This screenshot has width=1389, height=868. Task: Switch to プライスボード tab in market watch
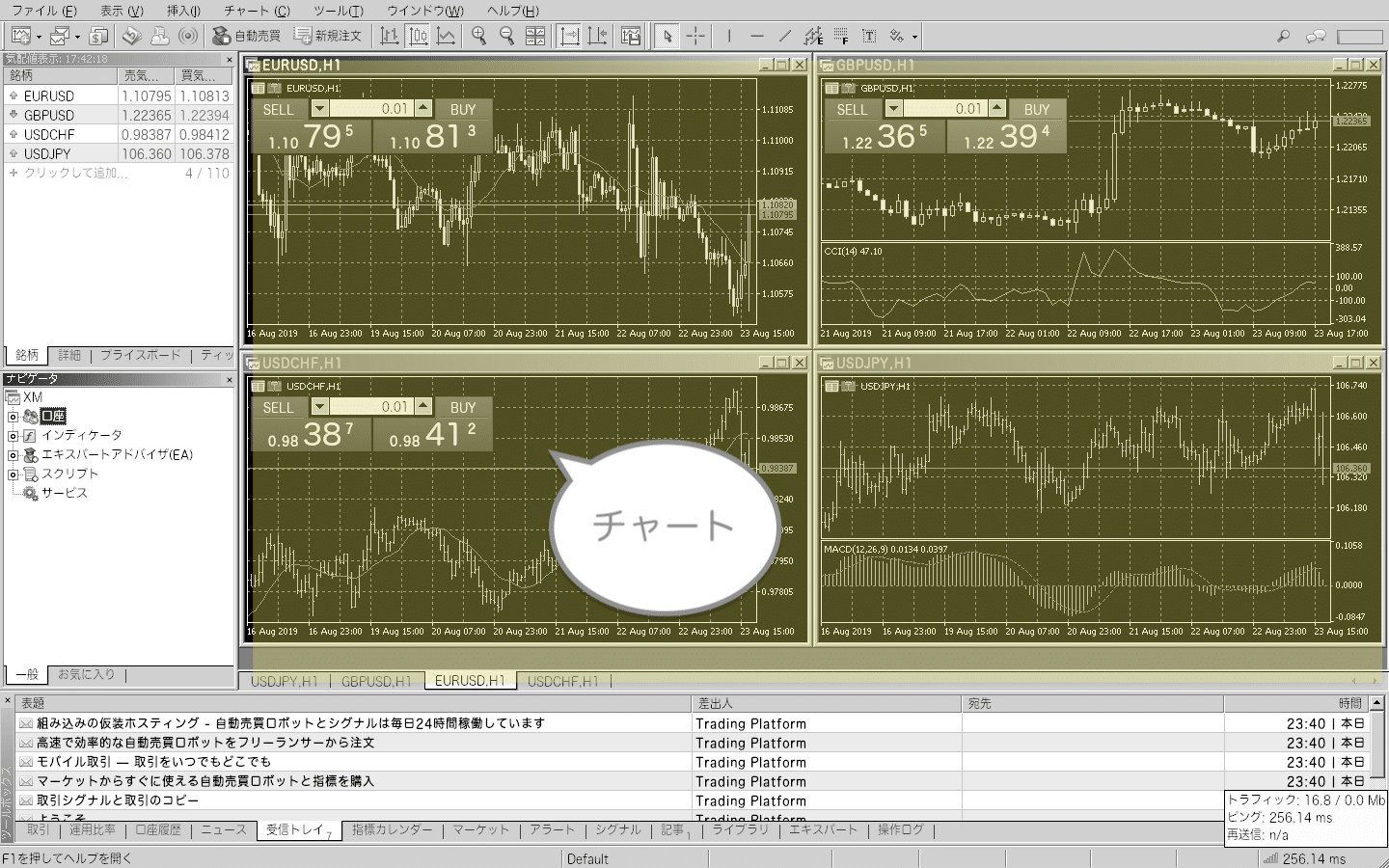pyautogui.click(x=141, y=355)
